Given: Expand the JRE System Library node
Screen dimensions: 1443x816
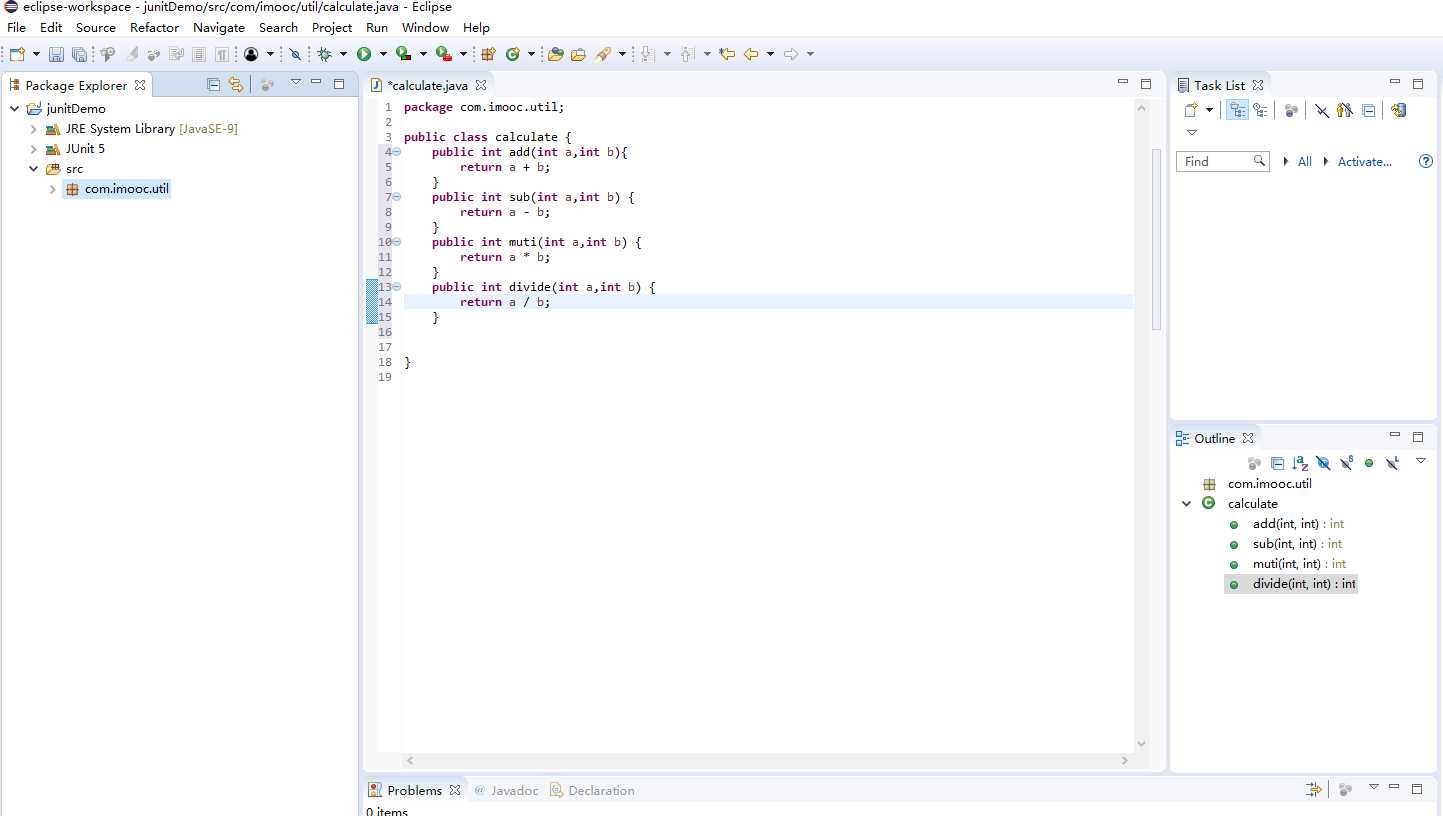Looking at the screenshot, I should click(33, 129).
